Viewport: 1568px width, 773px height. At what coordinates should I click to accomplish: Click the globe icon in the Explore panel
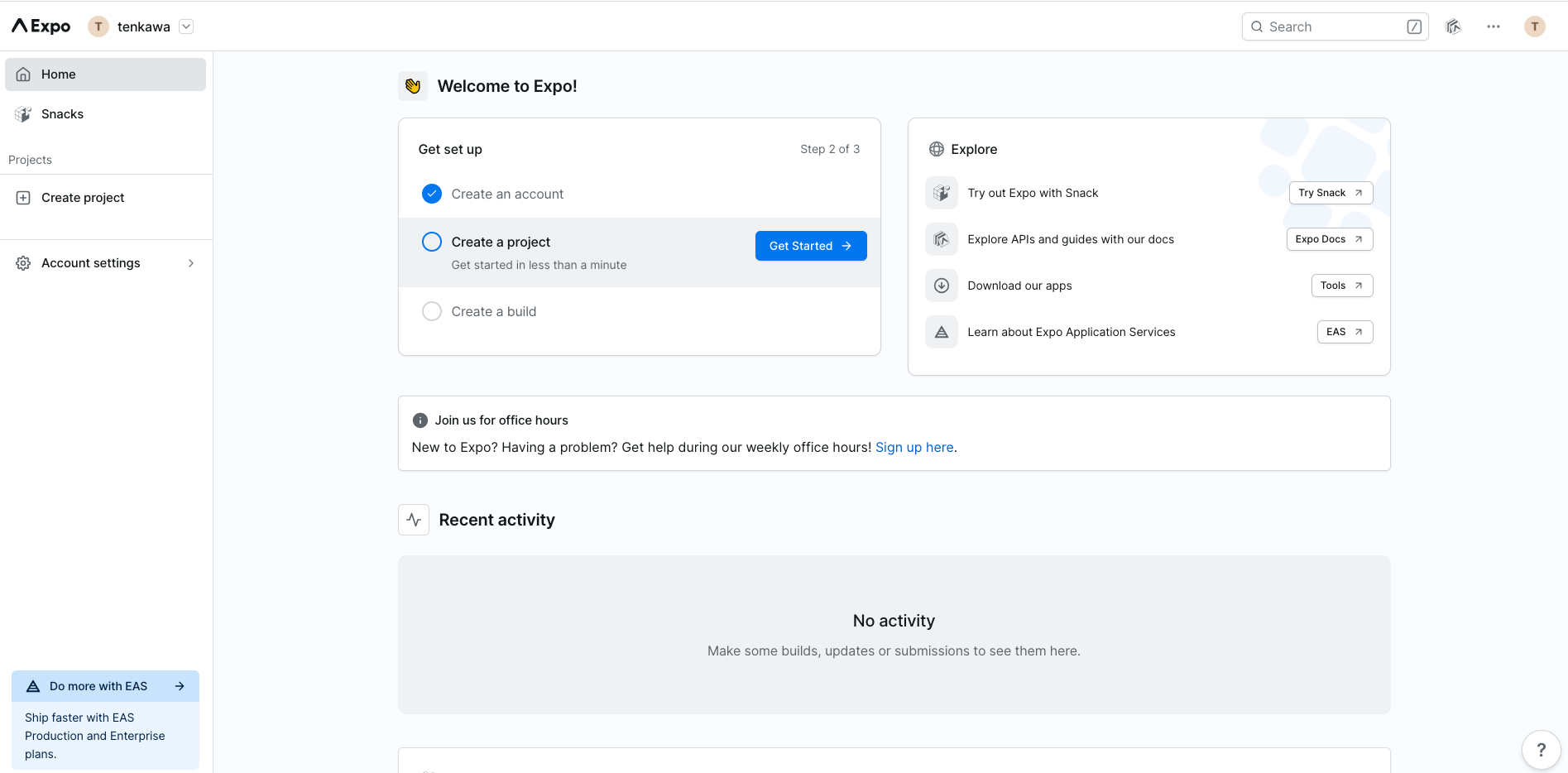[936, 149]
